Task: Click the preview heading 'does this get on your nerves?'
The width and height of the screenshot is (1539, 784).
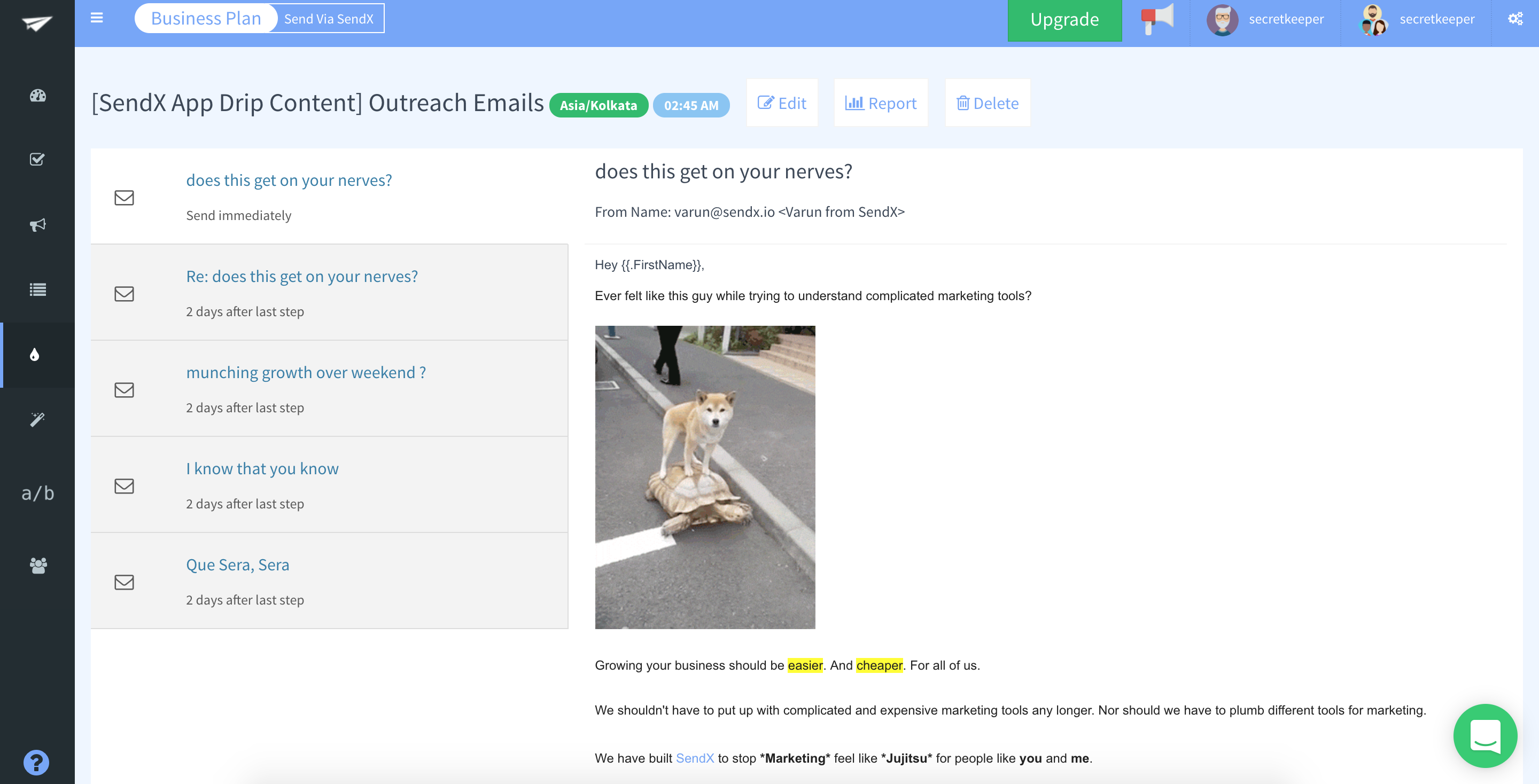Action: point(724,171)
